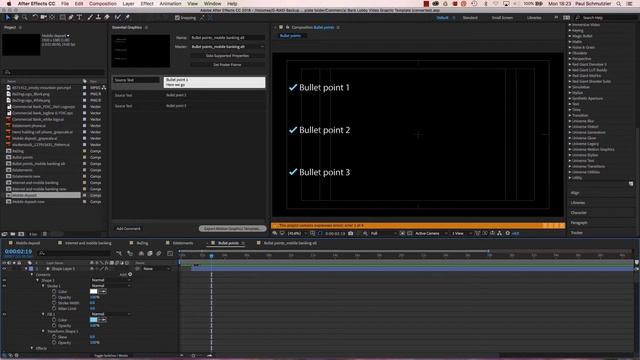This screenshot has width=640, height=360.
Task: Toggle stopwatch for Stroke 1 Color
Action: 54,291
